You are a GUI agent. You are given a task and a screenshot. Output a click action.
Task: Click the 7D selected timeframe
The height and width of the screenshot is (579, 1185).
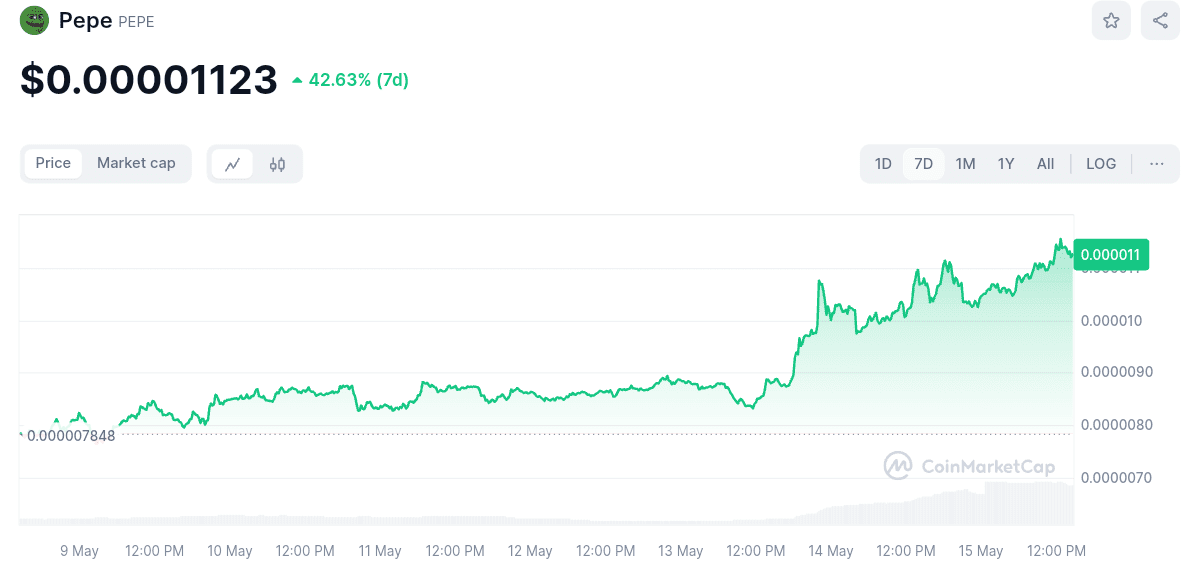923,163
